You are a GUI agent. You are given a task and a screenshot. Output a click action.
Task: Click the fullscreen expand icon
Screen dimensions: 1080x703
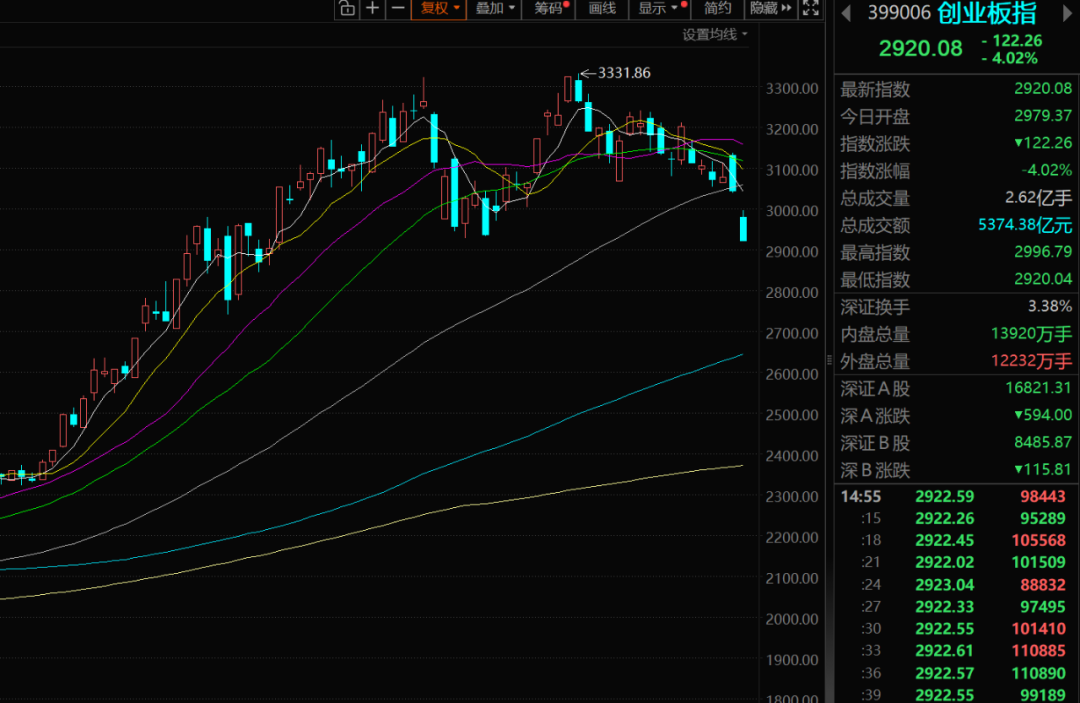click(811, 9)
